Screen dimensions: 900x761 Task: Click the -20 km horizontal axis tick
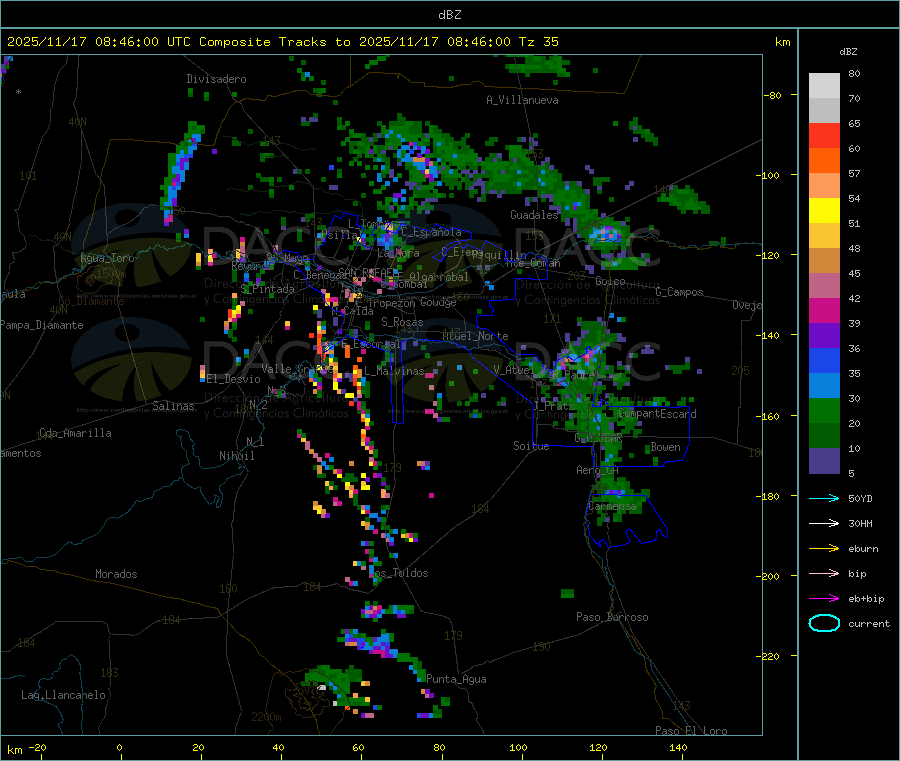pos(37,748)
